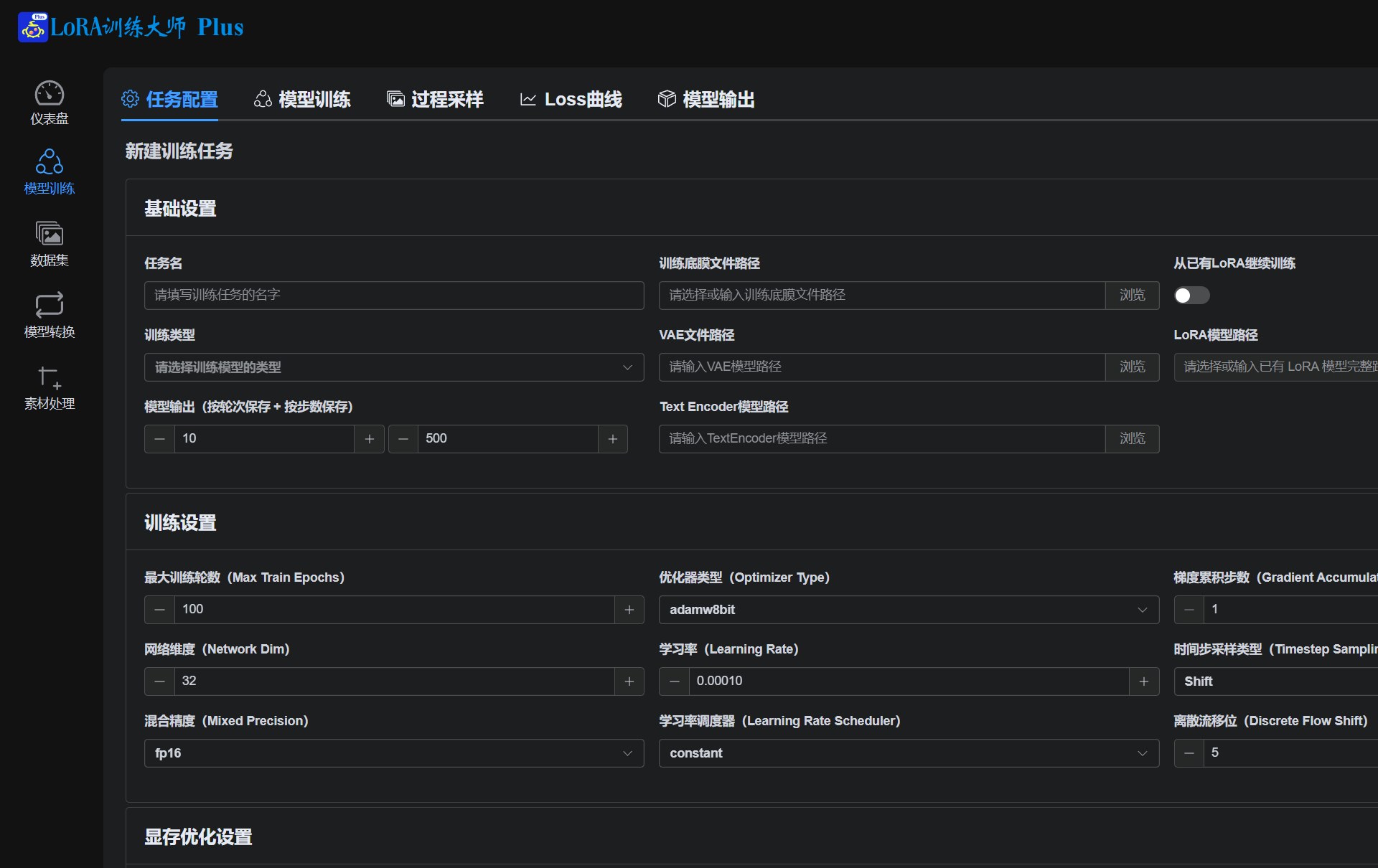This screenshot has height=868, width=1378.
Task: Decrease the epoch save value 10
Action: pos(159,439)
